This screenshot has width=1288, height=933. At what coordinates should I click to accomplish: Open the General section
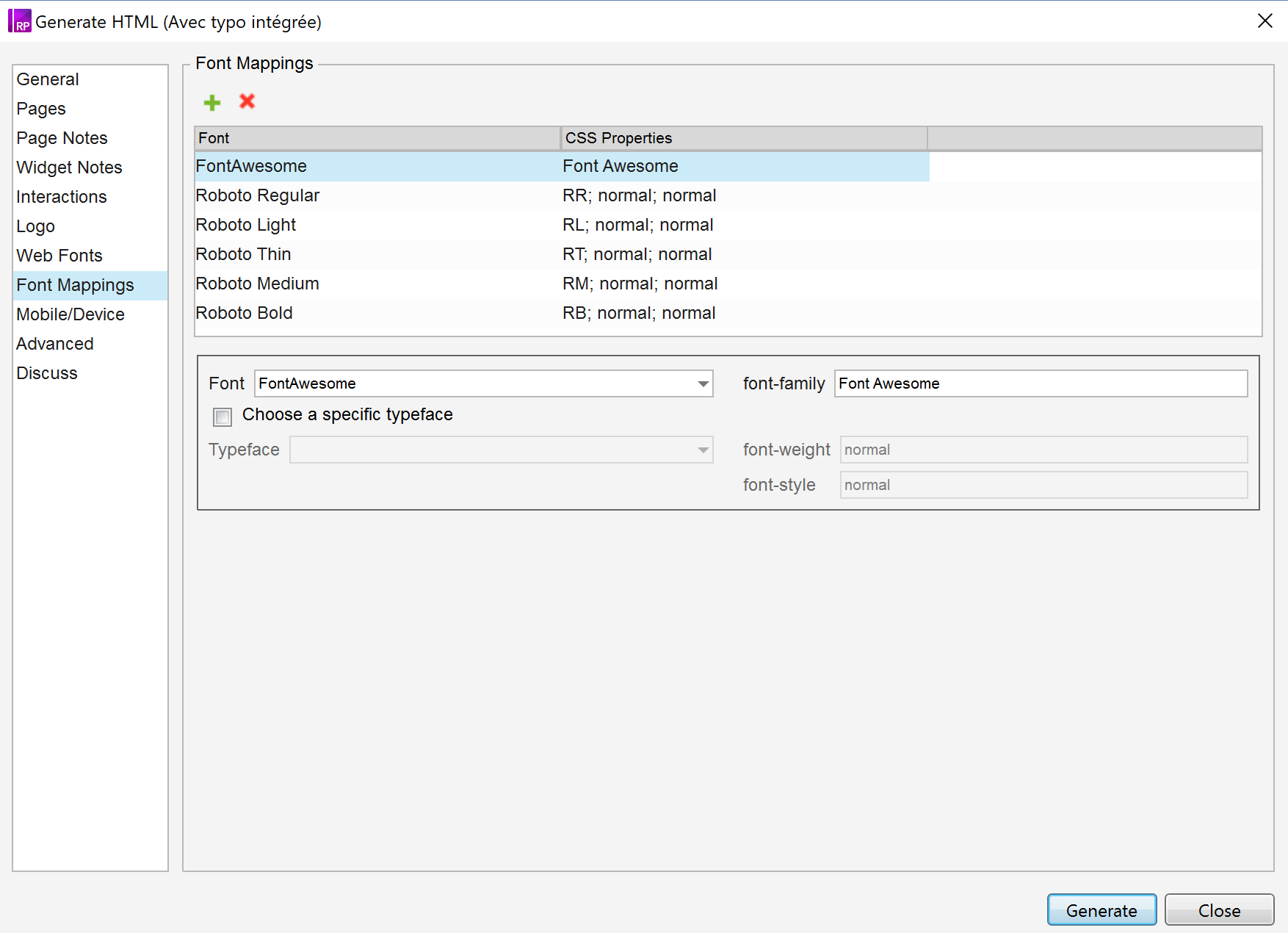click(x=47, y=79)
